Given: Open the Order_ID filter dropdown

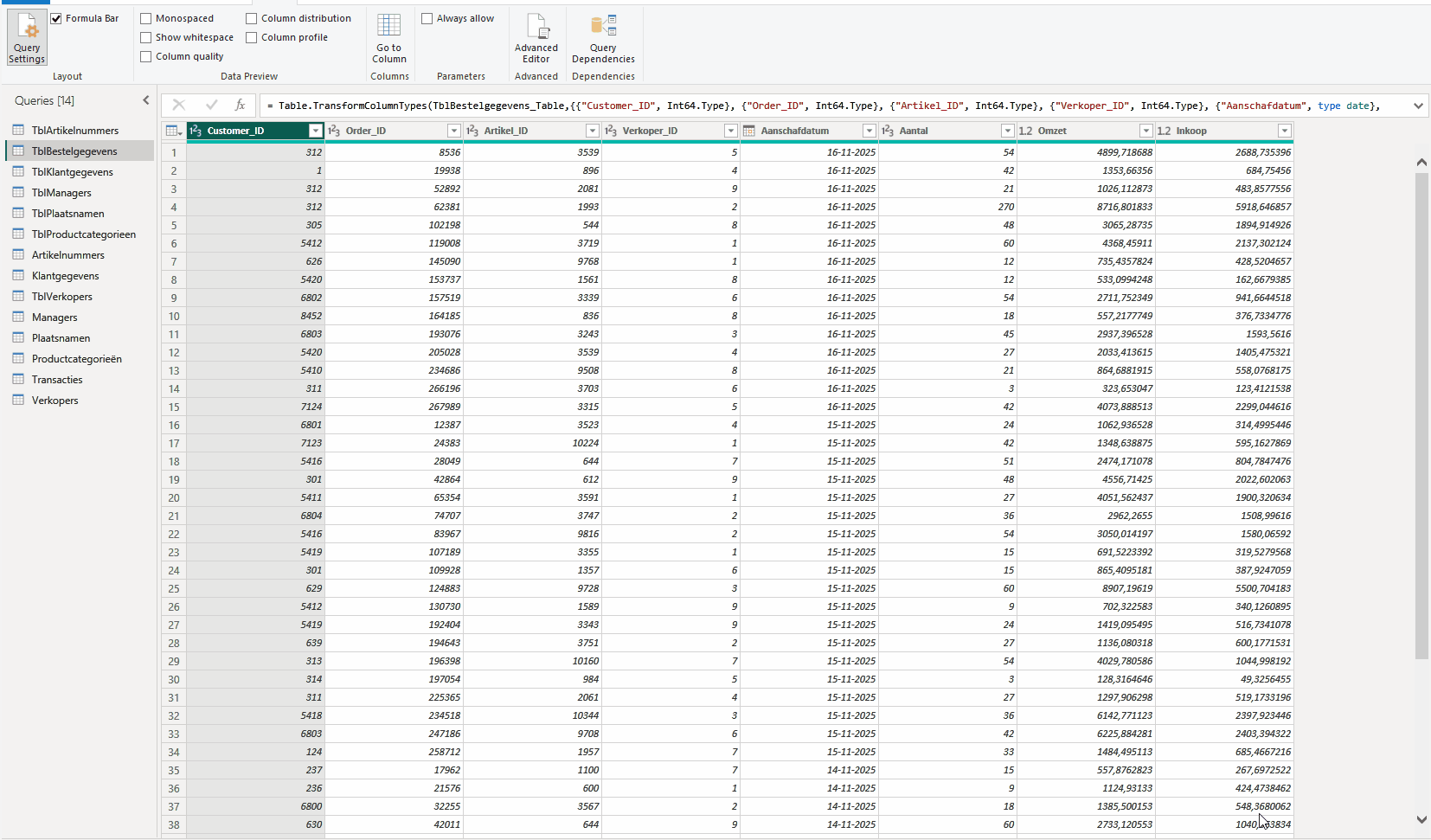Looking at the screenshot, I should click(x=454, y=131).
